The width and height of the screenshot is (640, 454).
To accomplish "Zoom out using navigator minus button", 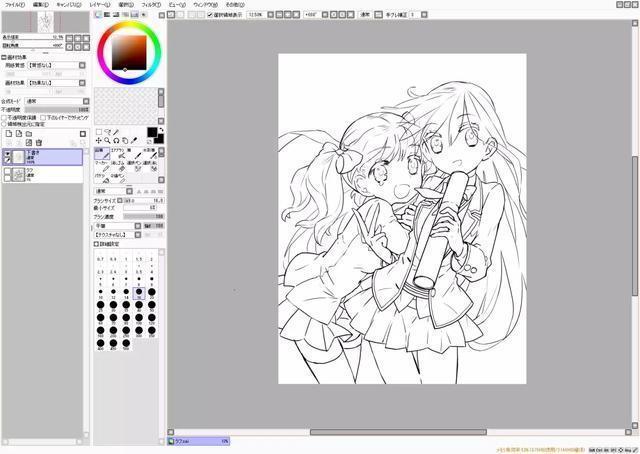I will [69, 38].
